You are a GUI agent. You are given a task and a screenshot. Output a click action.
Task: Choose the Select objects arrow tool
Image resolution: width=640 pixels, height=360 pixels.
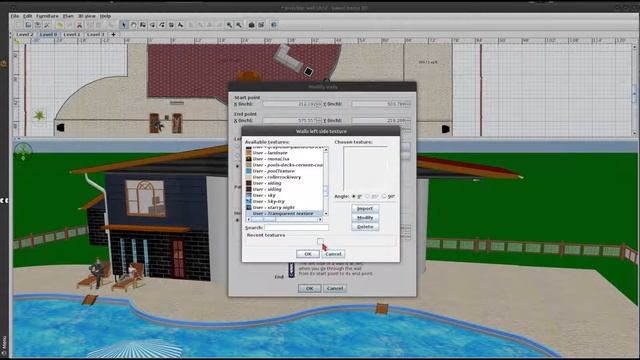(x=124, y=25)
